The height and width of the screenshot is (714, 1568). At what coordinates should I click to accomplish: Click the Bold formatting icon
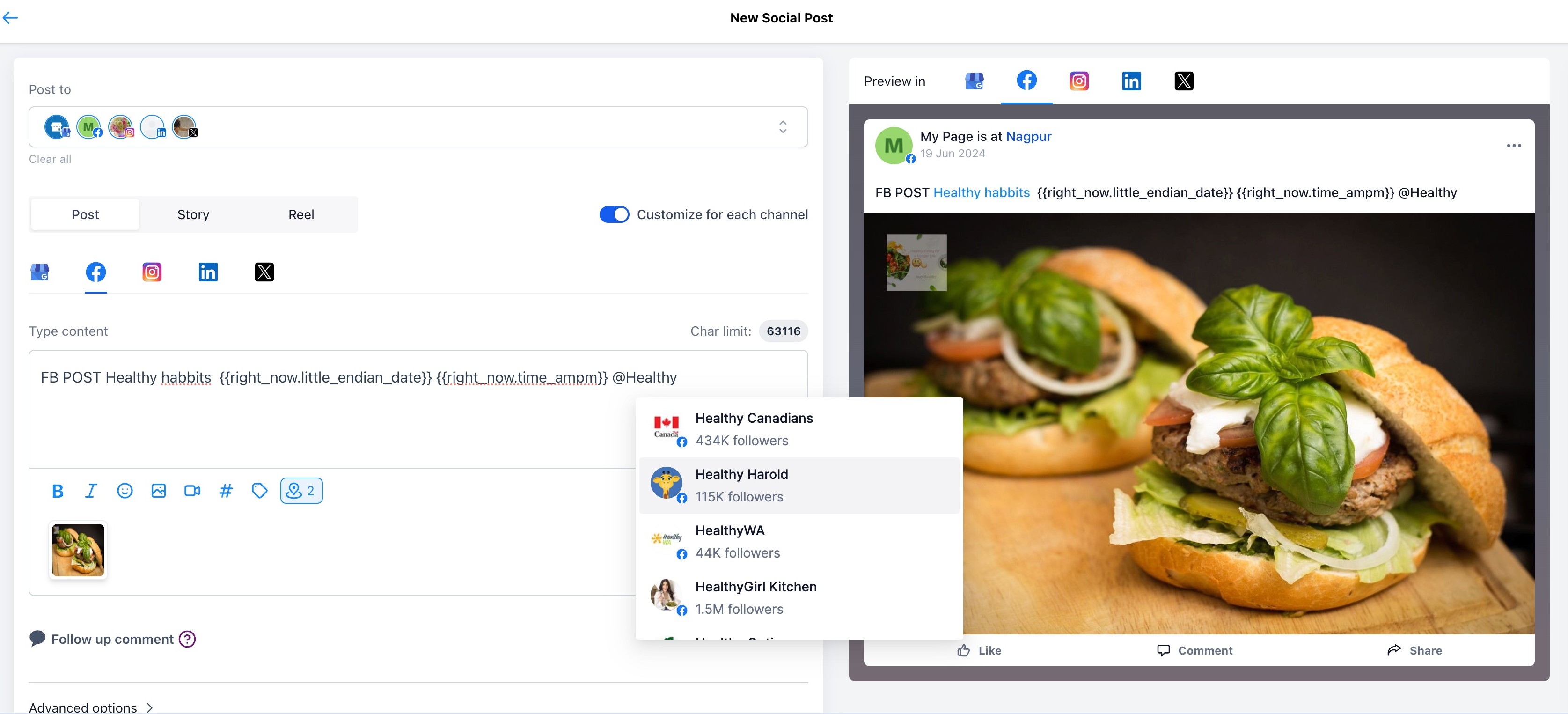click(58, 491)
